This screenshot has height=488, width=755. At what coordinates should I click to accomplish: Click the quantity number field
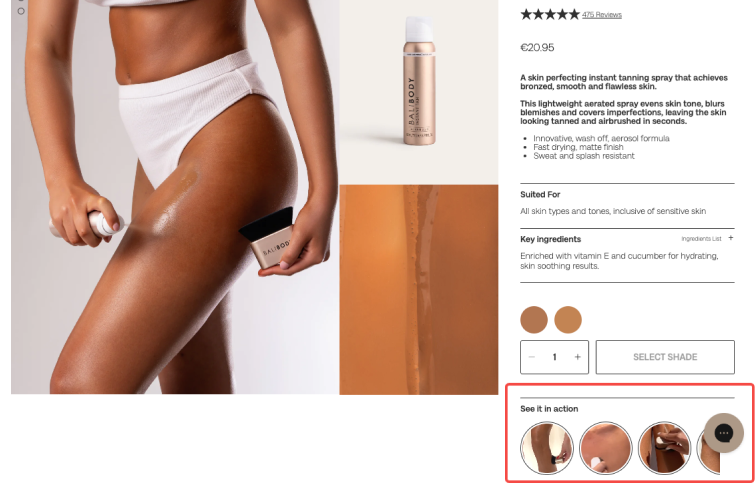(x=554, y=357)
